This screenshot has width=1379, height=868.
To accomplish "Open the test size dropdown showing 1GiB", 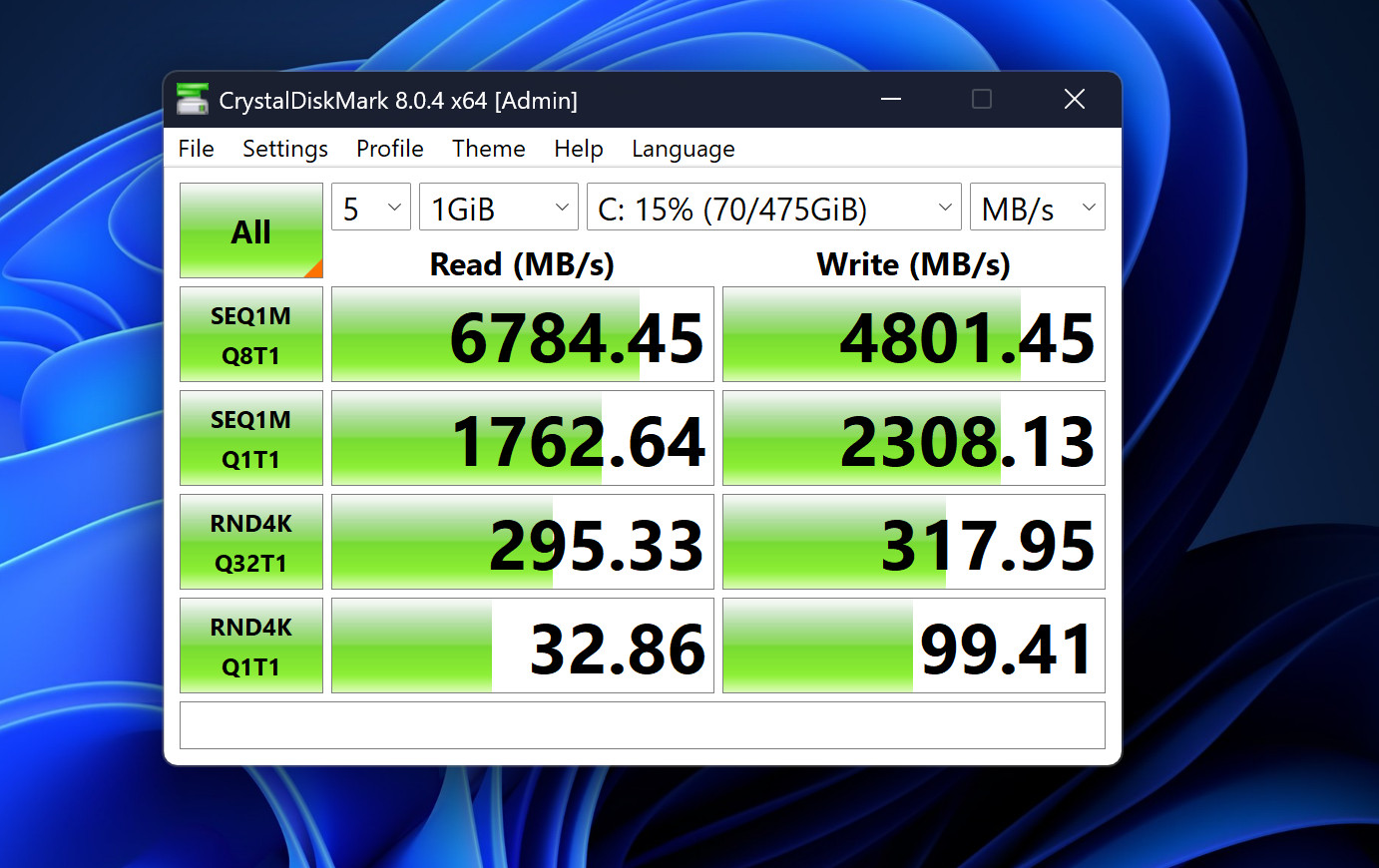I will (x=499, y=208).
